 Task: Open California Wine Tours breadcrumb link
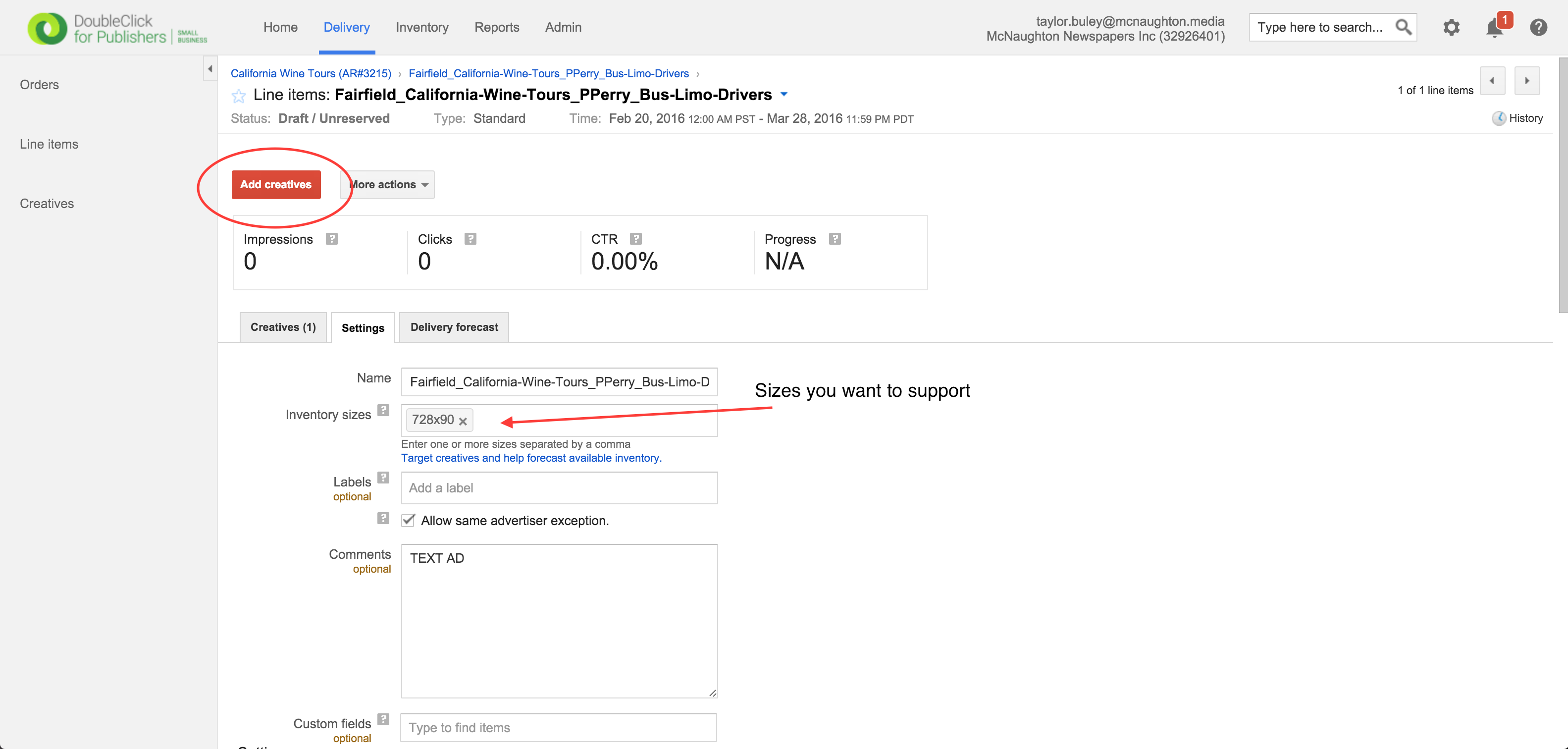(311, 74)
